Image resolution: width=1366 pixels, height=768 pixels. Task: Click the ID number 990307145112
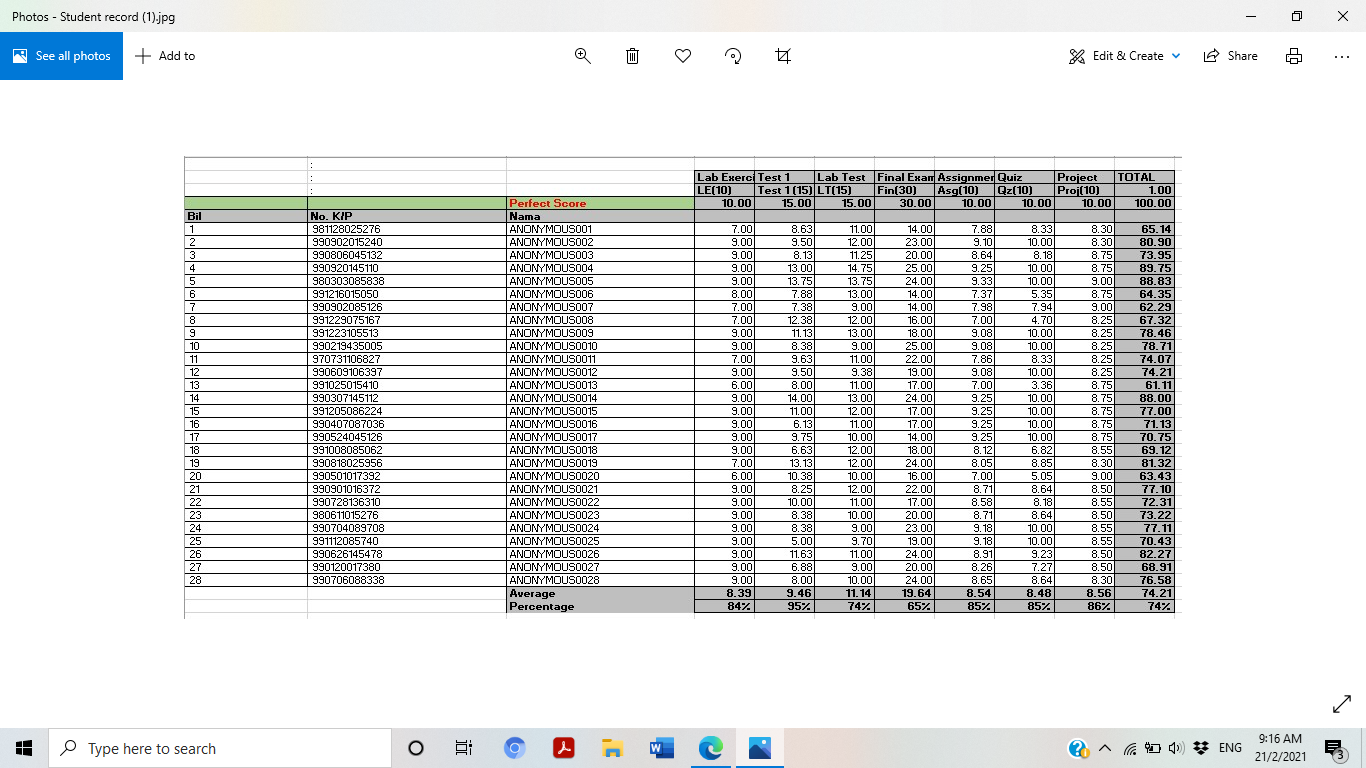[x=345, y=398]
